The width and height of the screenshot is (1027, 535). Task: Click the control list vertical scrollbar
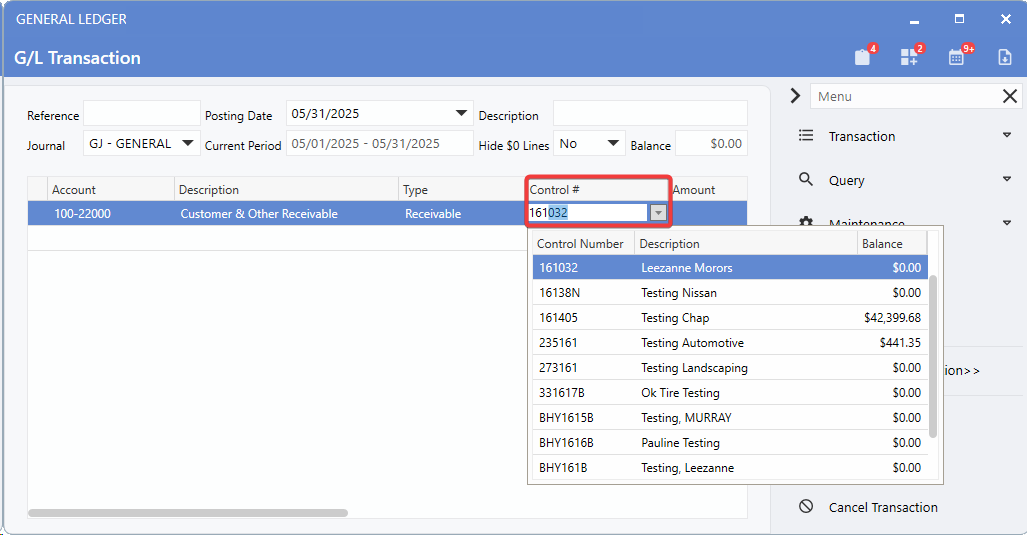coord(933,355)
